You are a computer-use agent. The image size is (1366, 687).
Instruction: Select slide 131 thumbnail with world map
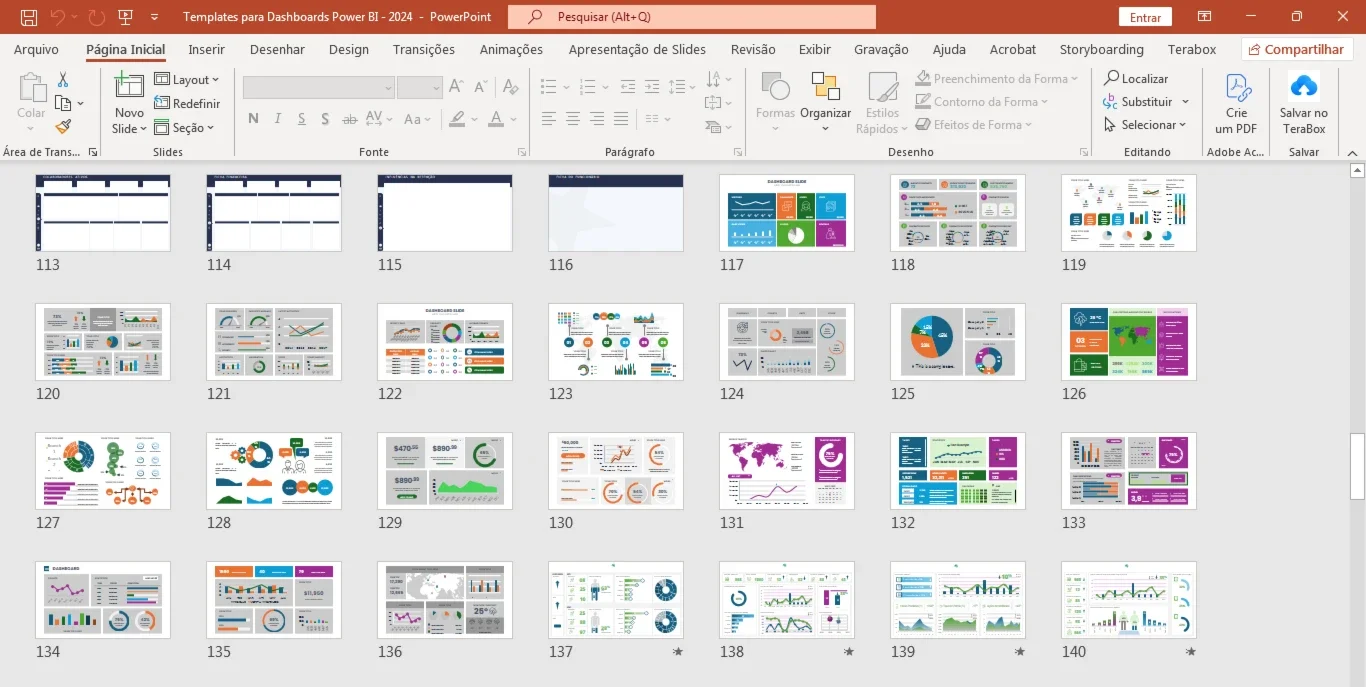pos(787,471)
